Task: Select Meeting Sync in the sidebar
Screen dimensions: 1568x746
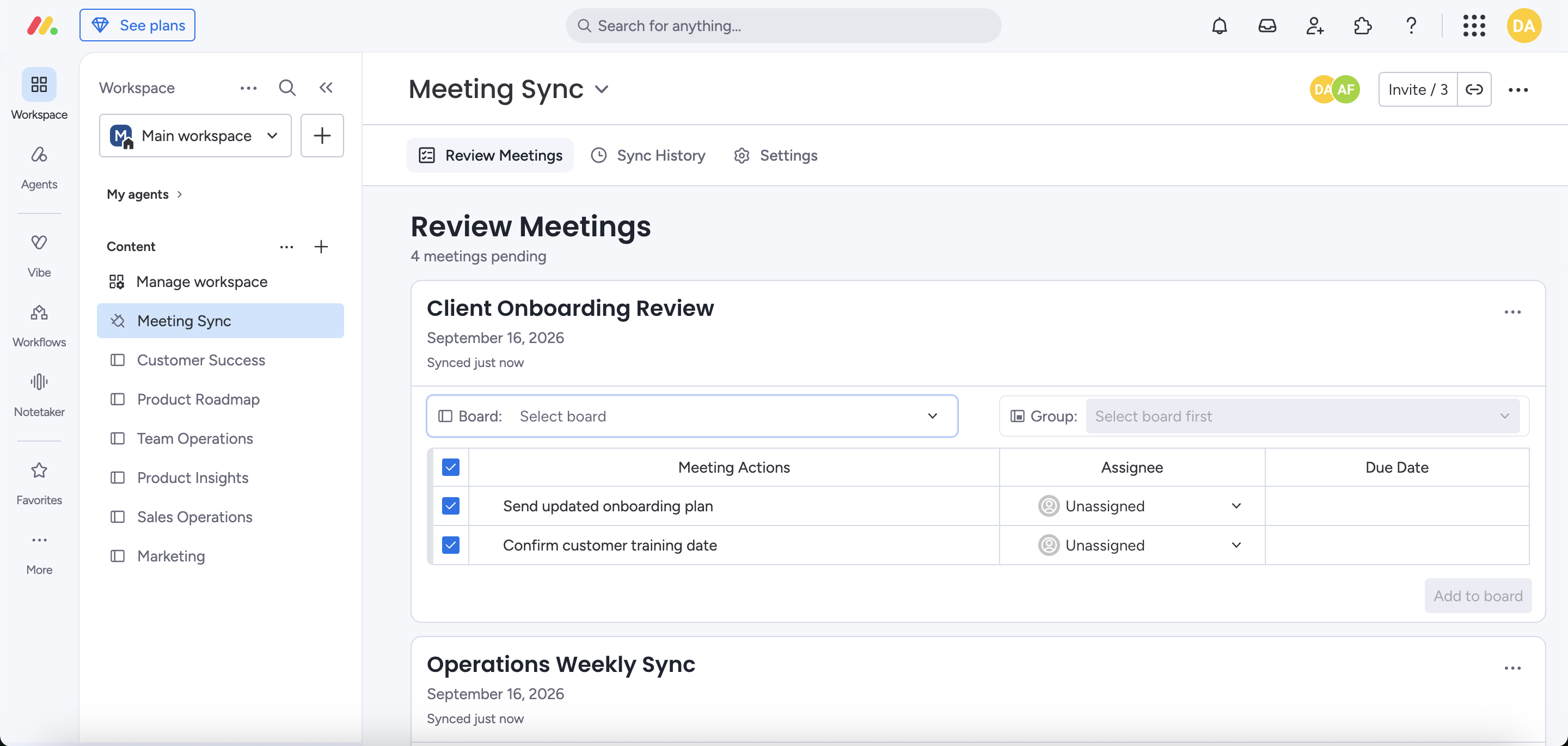Action: click(x=220, y=321)
